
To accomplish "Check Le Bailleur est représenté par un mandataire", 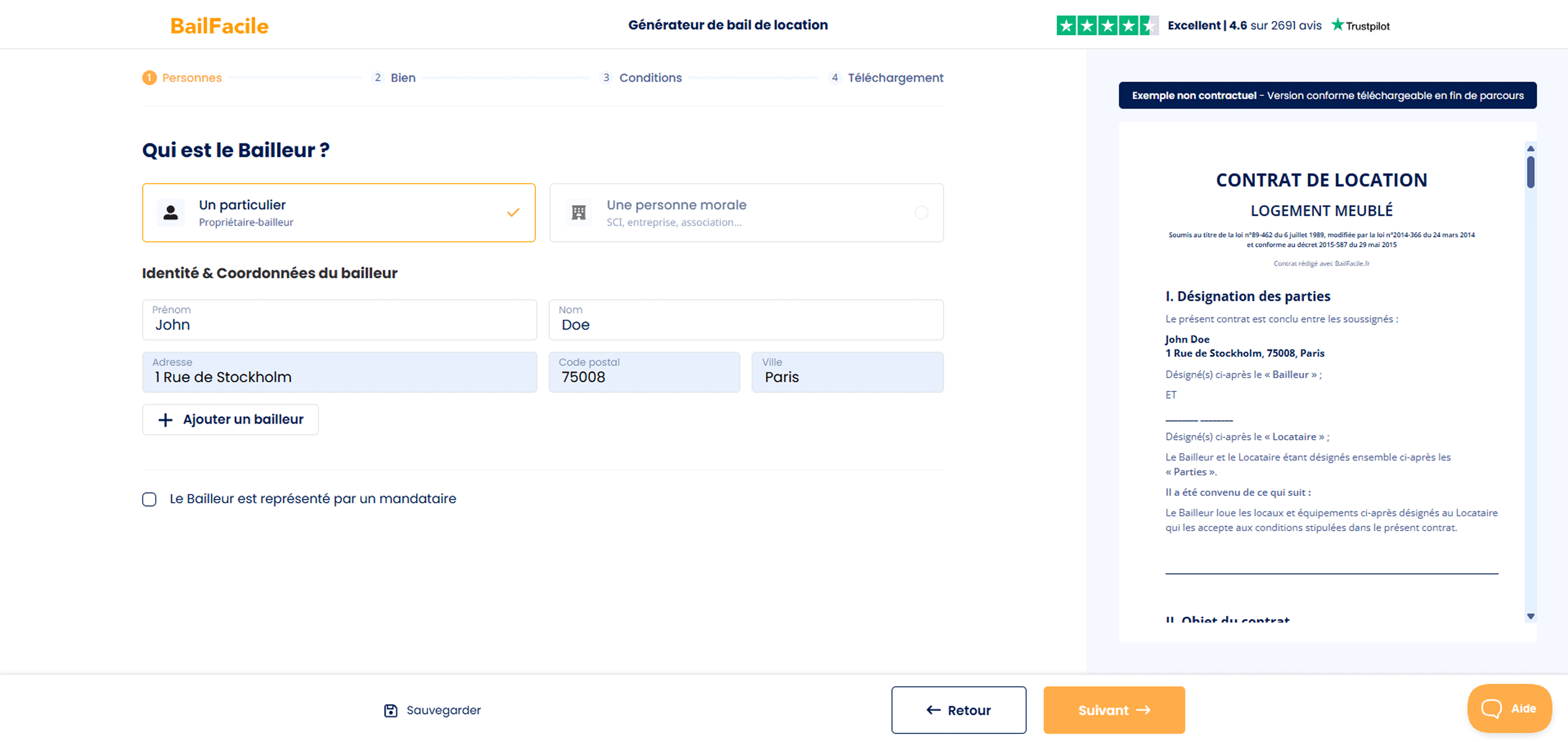I will coord(150,500).
